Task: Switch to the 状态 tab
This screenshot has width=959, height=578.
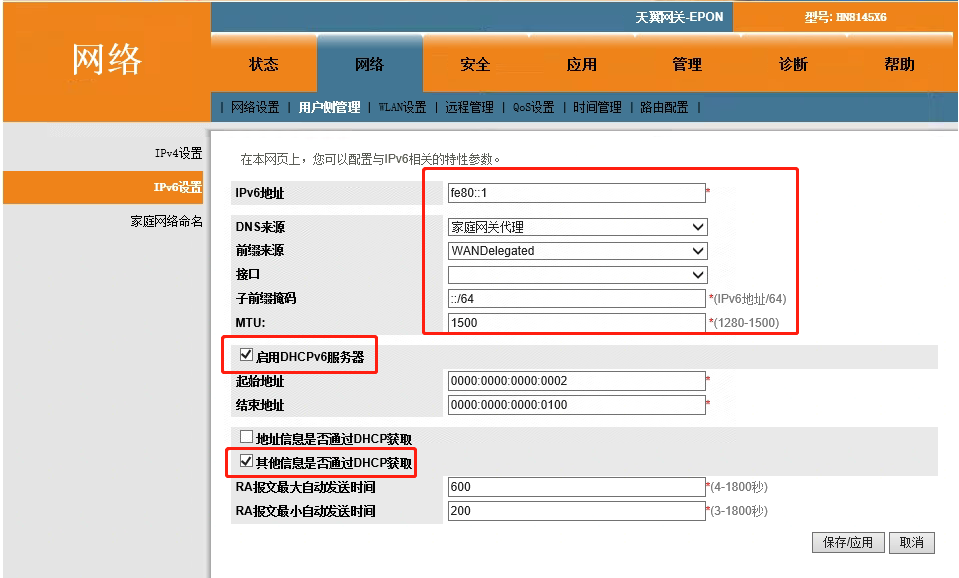Action: point(262,64)
